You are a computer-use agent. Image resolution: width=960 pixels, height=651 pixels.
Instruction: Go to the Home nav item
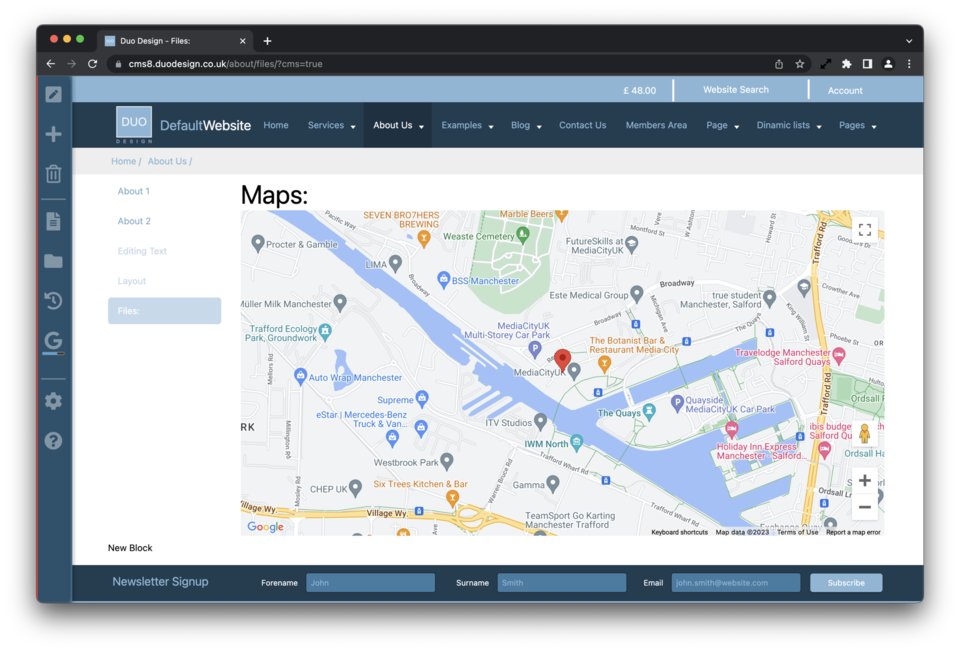click(x=276, y=125)
